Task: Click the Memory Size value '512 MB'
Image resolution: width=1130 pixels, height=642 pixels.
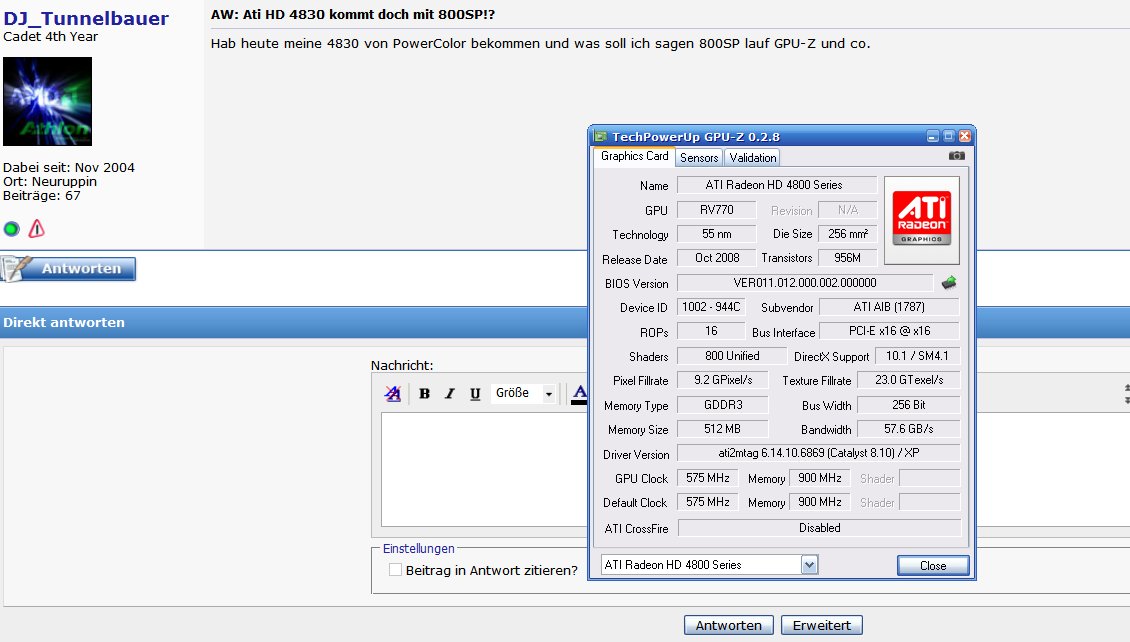Action: coord(723,429)
